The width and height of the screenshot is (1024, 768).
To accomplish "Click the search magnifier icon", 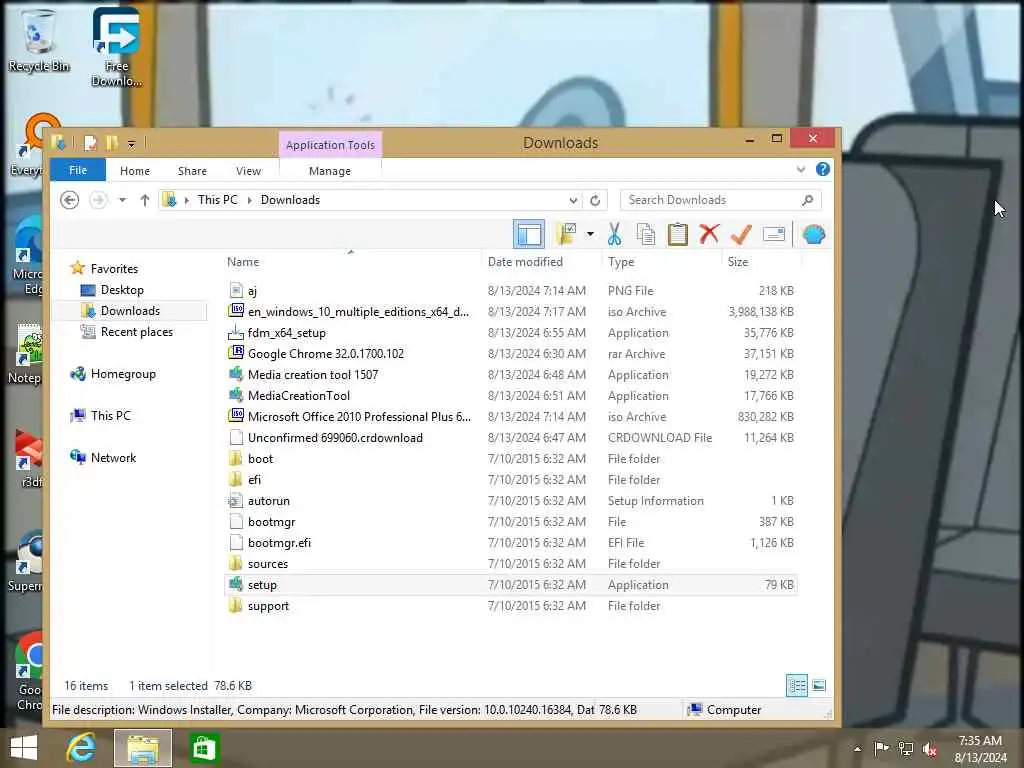I will pyautogui.click(x=808, y=200).
